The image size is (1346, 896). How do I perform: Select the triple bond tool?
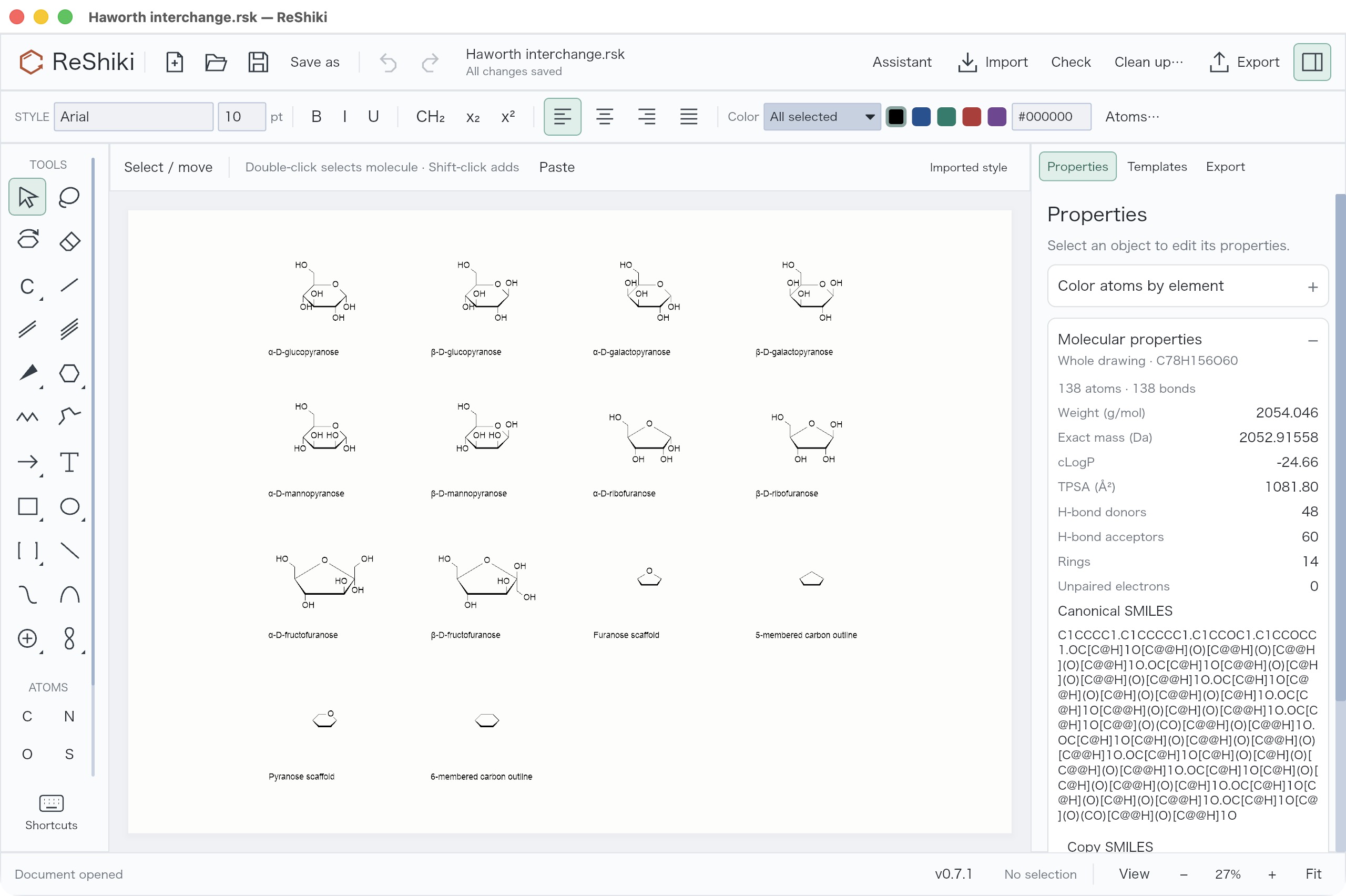(x=69, y=329)
